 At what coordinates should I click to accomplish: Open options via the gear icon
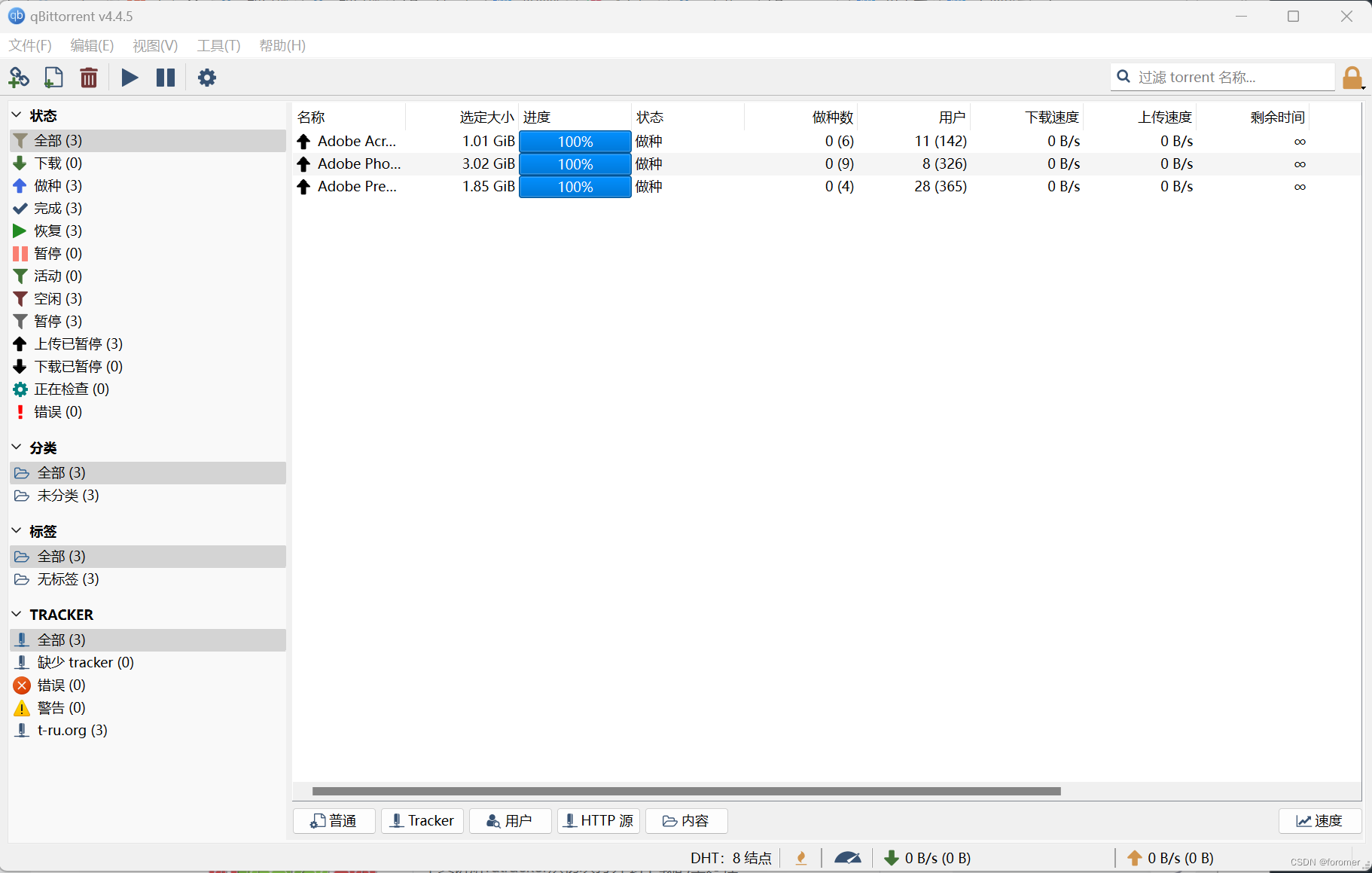click(x=207, y=78)
